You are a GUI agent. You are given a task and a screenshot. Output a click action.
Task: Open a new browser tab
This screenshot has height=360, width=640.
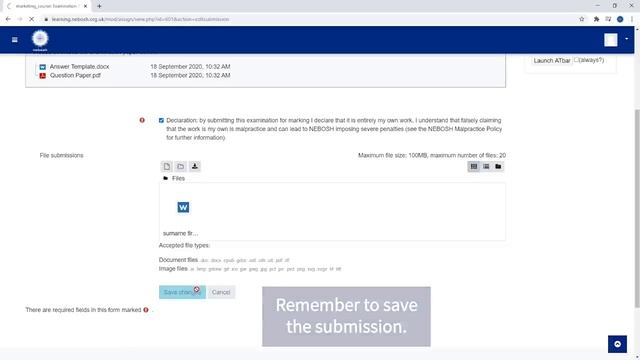[99, 6]
